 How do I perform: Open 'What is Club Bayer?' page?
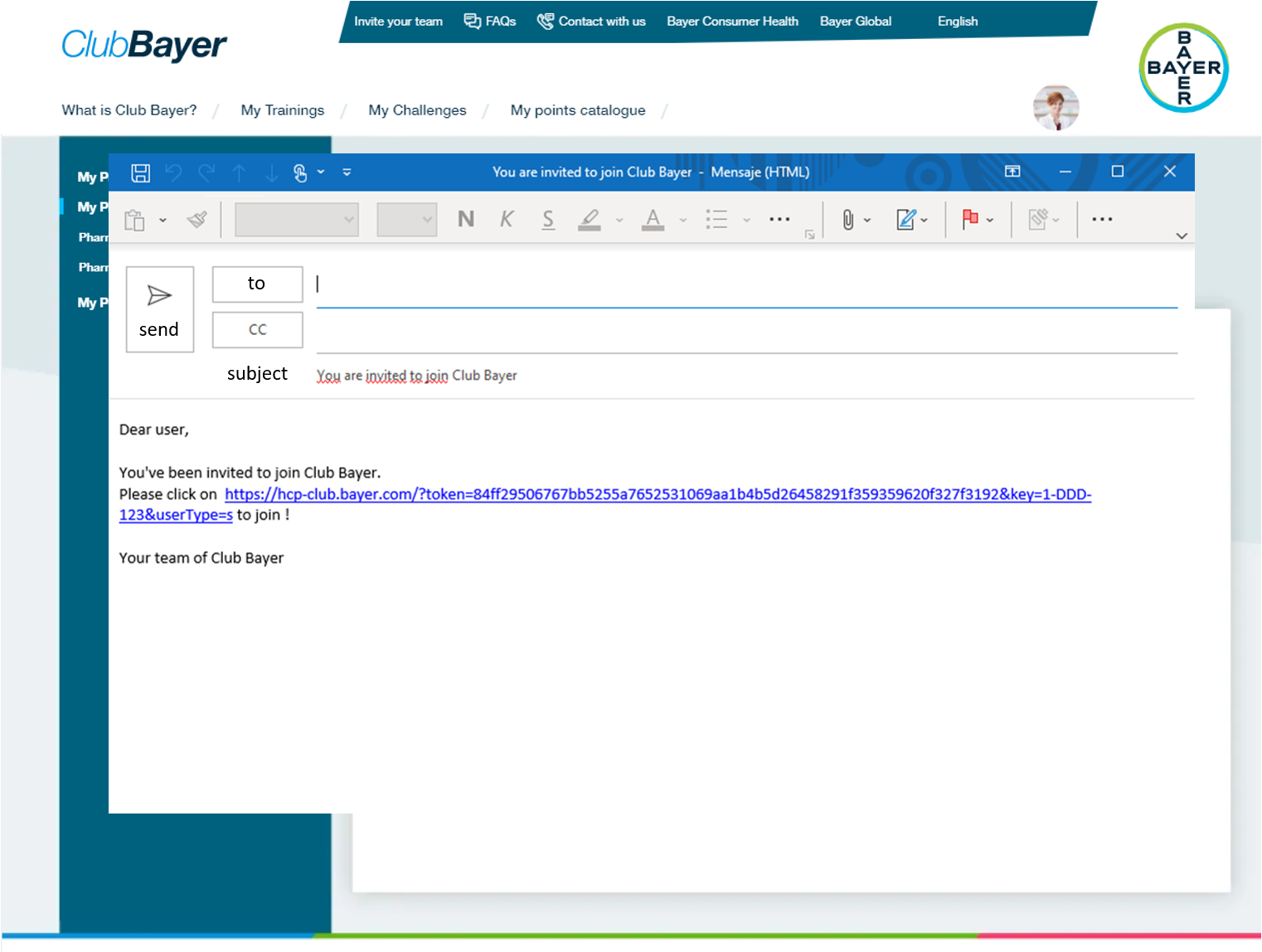(x=129, y=110)
